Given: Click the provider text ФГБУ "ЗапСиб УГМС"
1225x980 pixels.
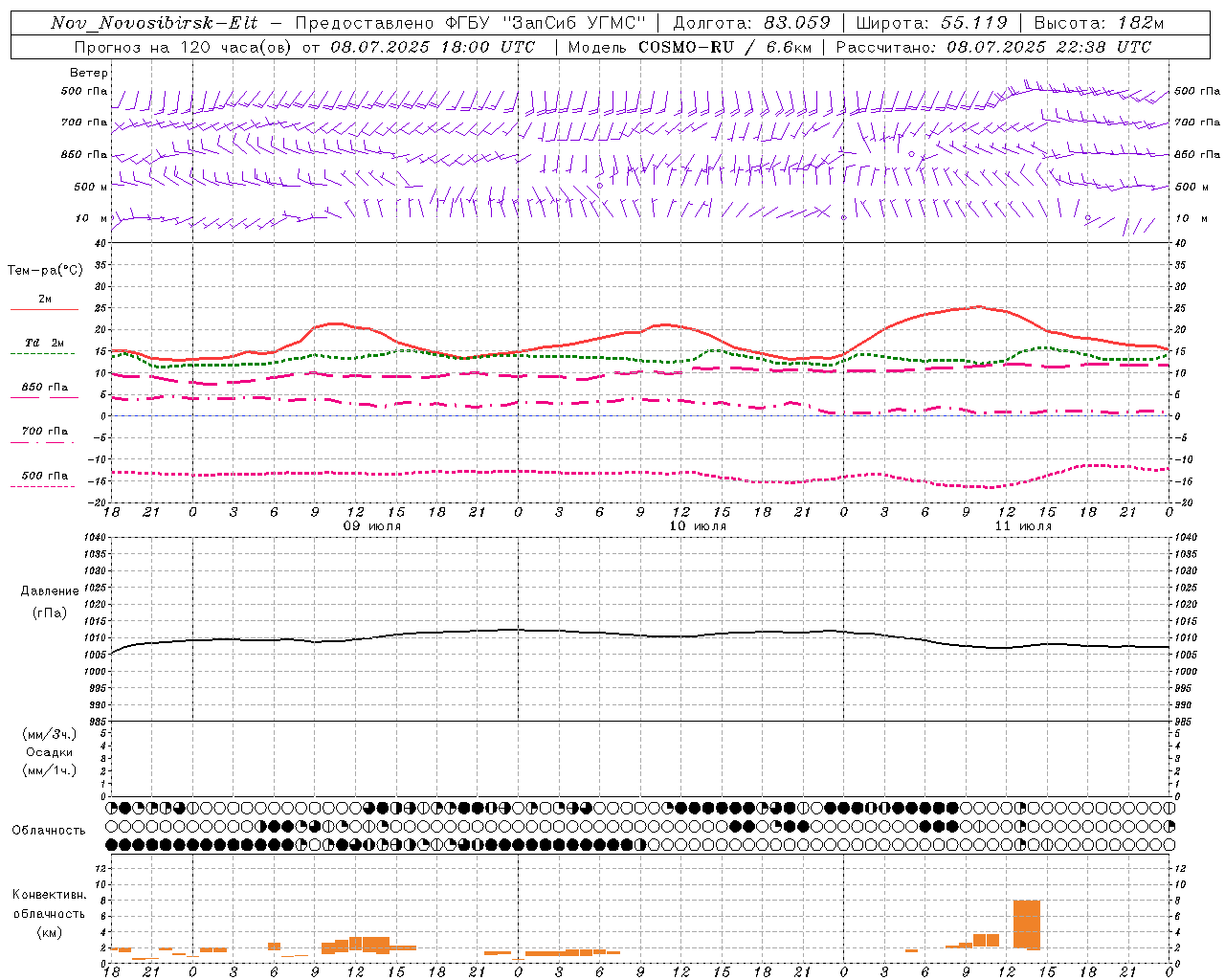Looking at the screenshot, I should click(x=546, y=23).
